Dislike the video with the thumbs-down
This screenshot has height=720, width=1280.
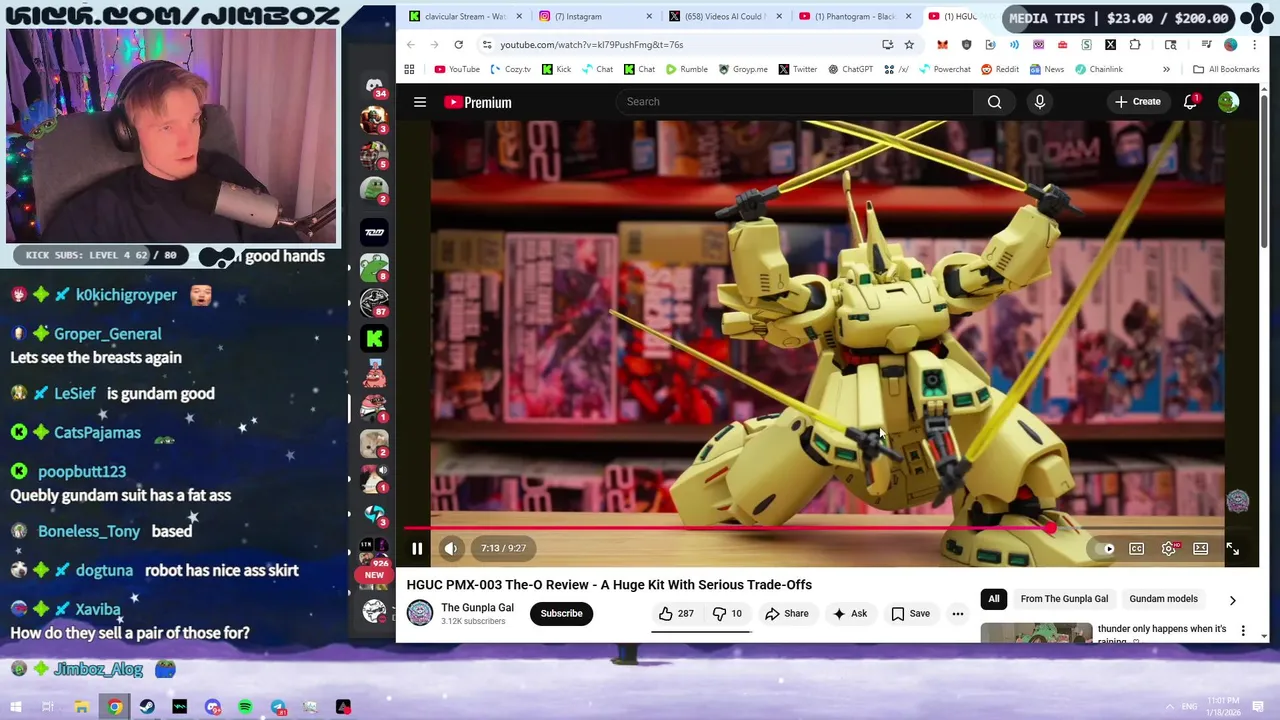(x=727, y=614)
